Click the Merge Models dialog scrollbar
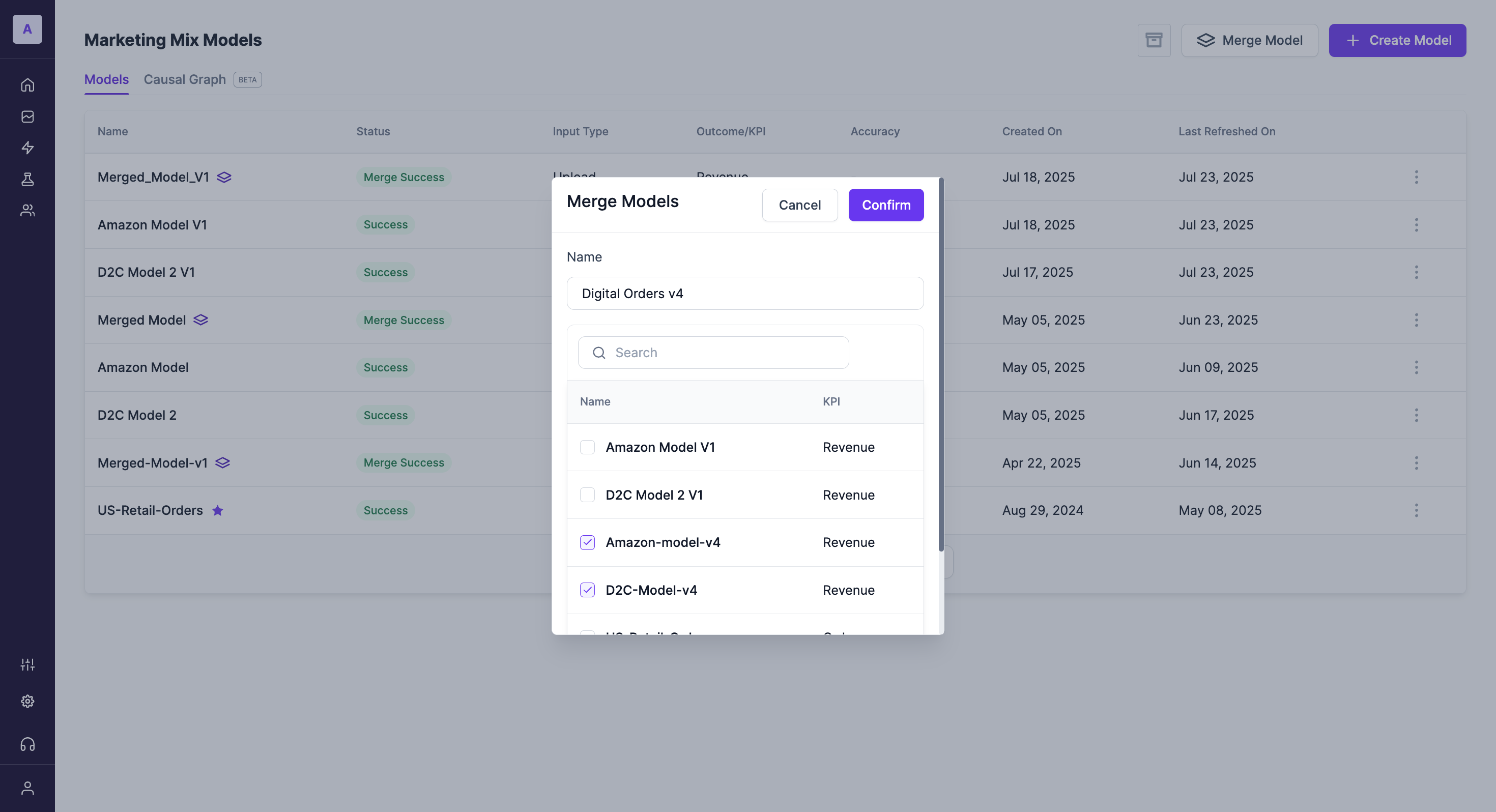 tap(941, 366)
